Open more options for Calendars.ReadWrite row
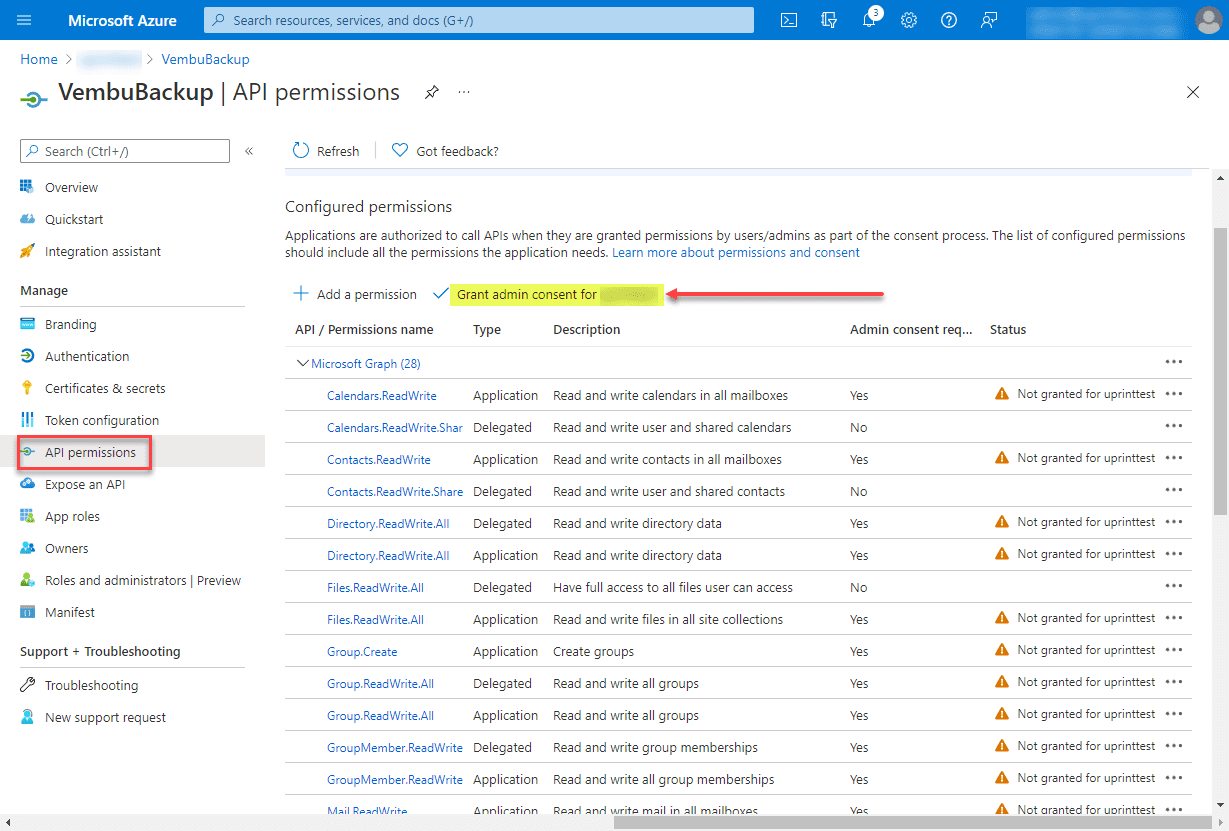Image resolution: width=1229 pixels, height=831 pixels. point(1174,394)
